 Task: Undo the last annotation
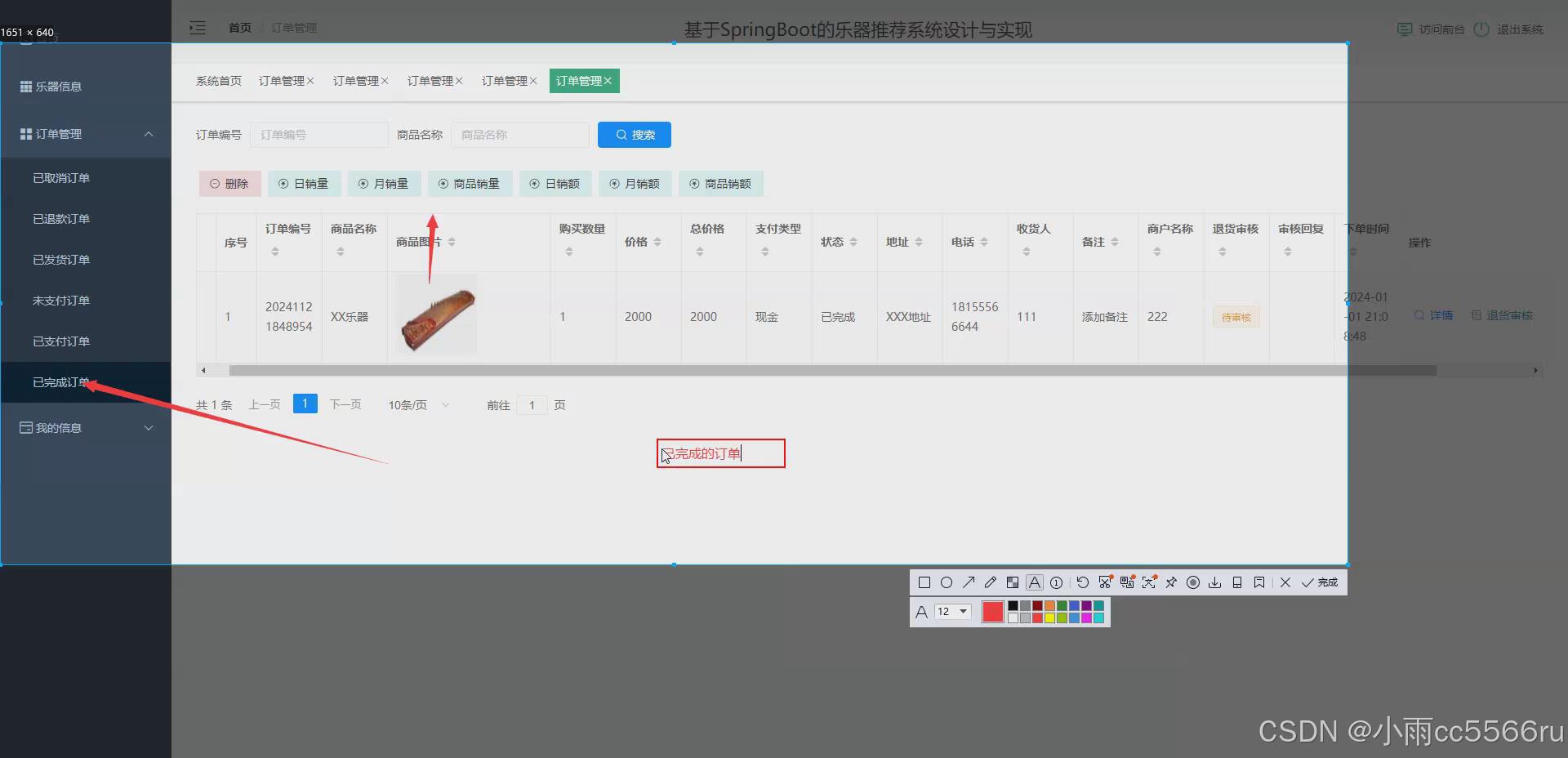(1083, 582)
